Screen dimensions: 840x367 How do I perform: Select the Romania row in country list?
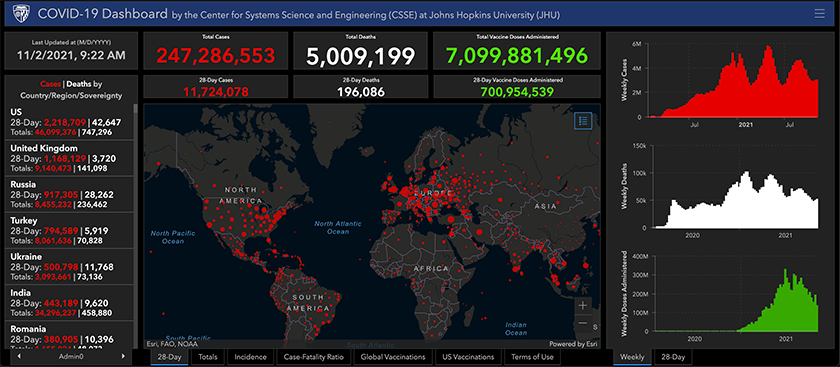click(x=69, y=335)
